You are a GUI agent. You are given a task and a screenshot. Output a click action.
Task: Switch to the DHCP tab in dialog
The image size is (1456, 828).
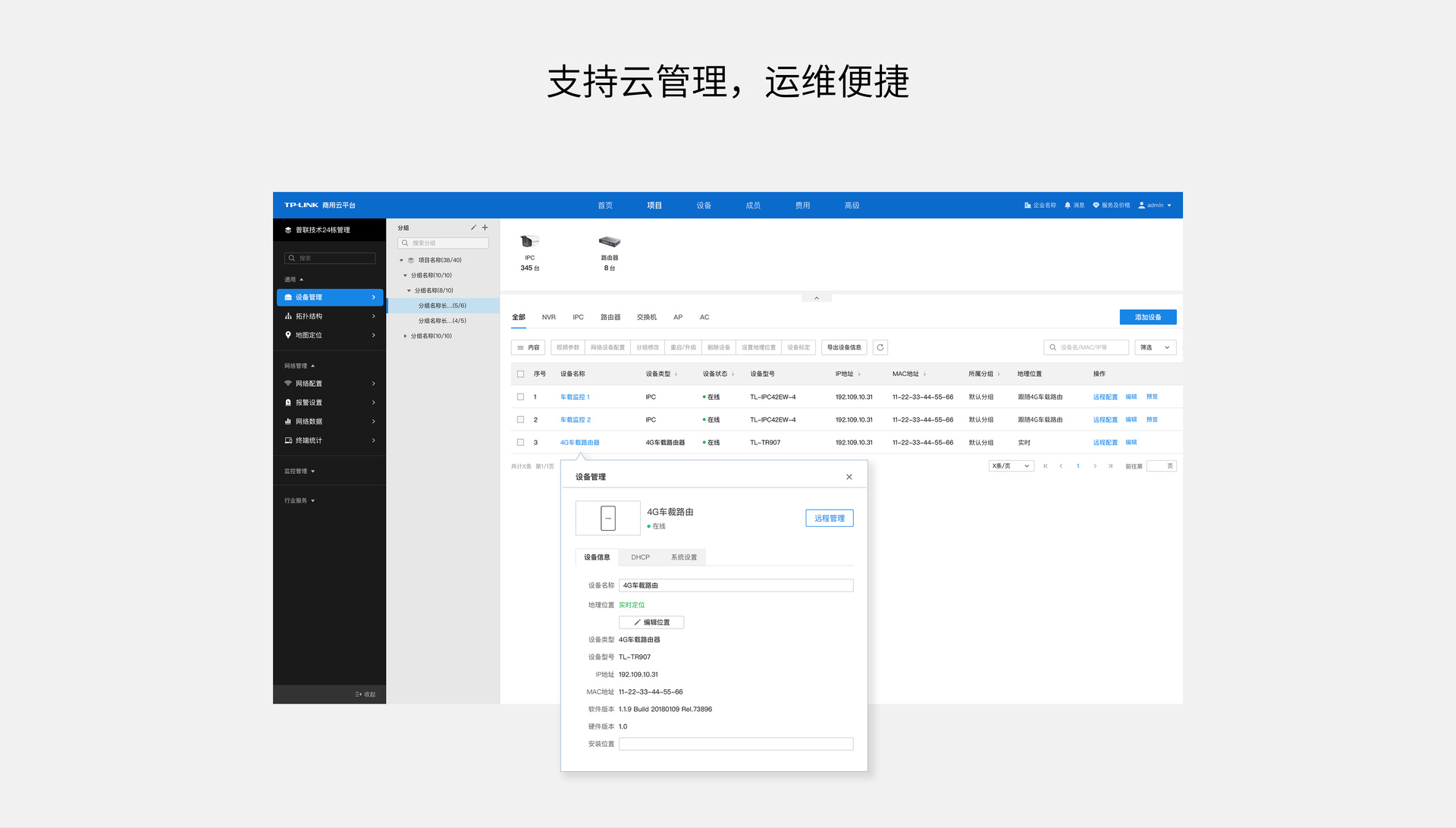pyautogui.click(x=640, y=557)
